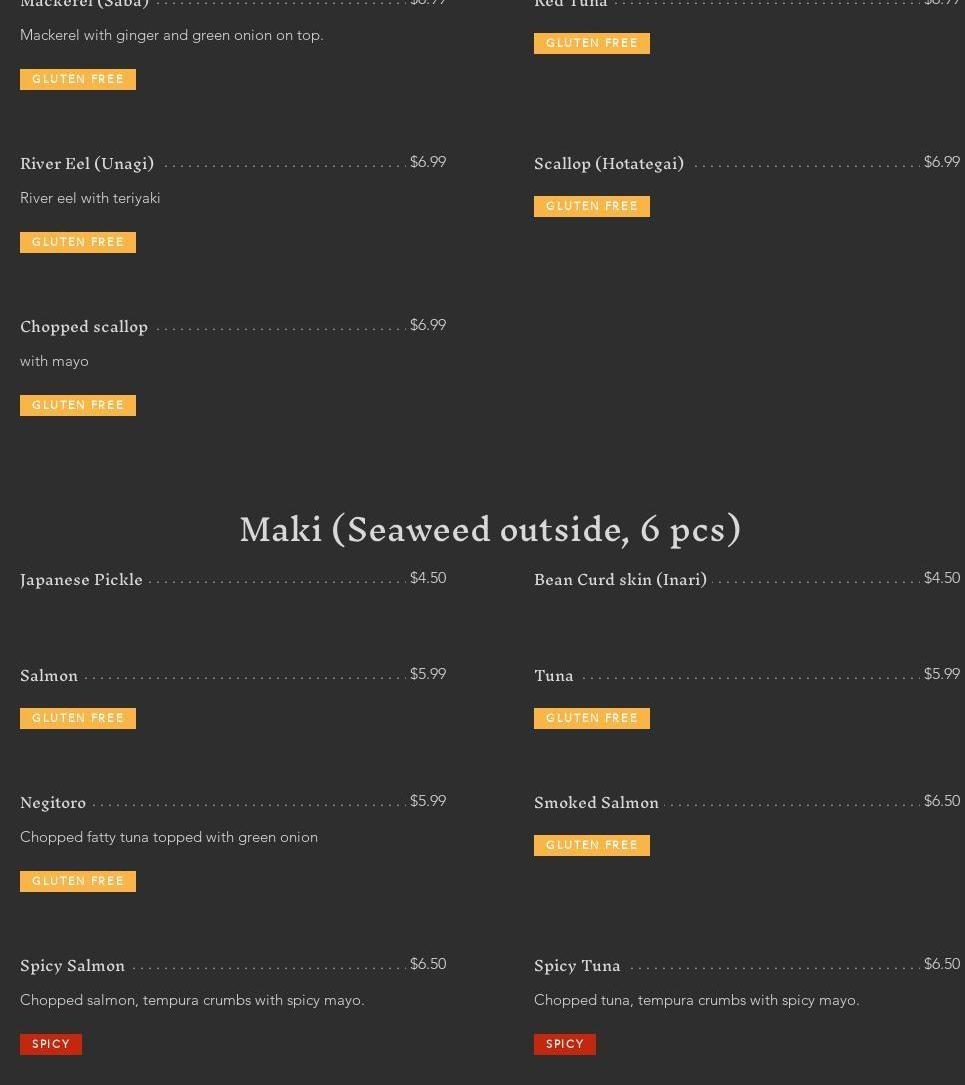Image resolution: width=965 pixels, height=1085 pixels.
Task: Click the Negitoro menu item name
Action: coord(53,802)
